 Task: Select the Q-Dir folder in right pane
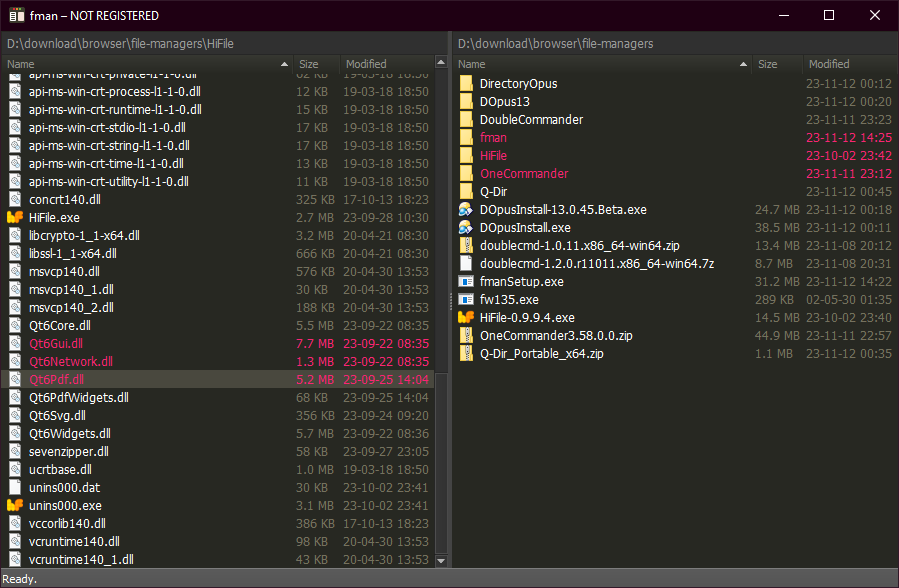click(496, 192)
